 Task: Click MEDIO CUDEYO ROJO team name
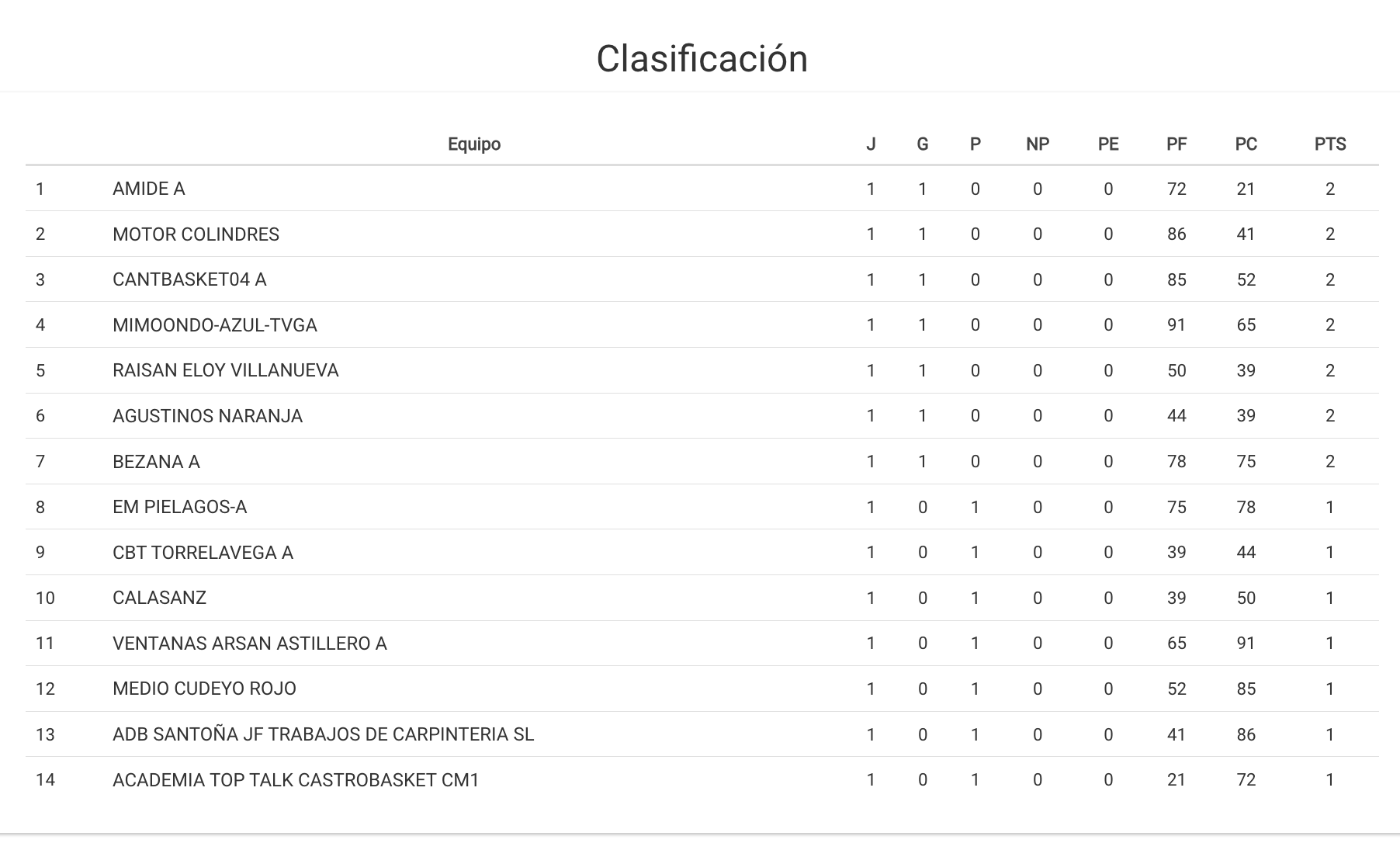[204, 689]
